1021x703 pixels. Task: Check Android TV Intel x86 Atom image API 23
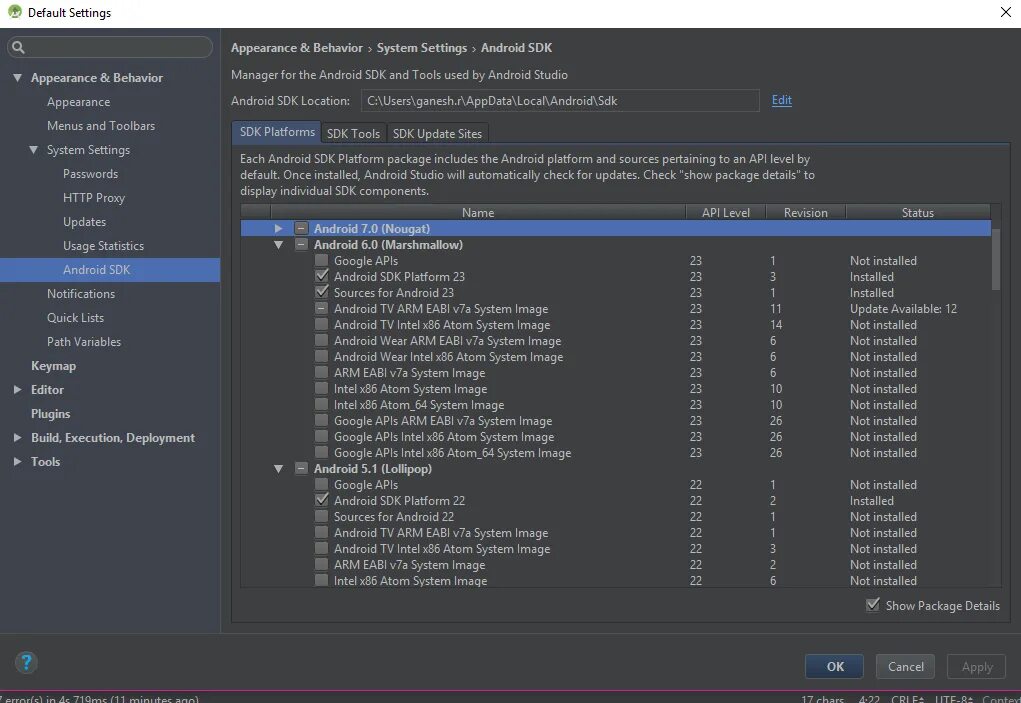tap(321, 324)
